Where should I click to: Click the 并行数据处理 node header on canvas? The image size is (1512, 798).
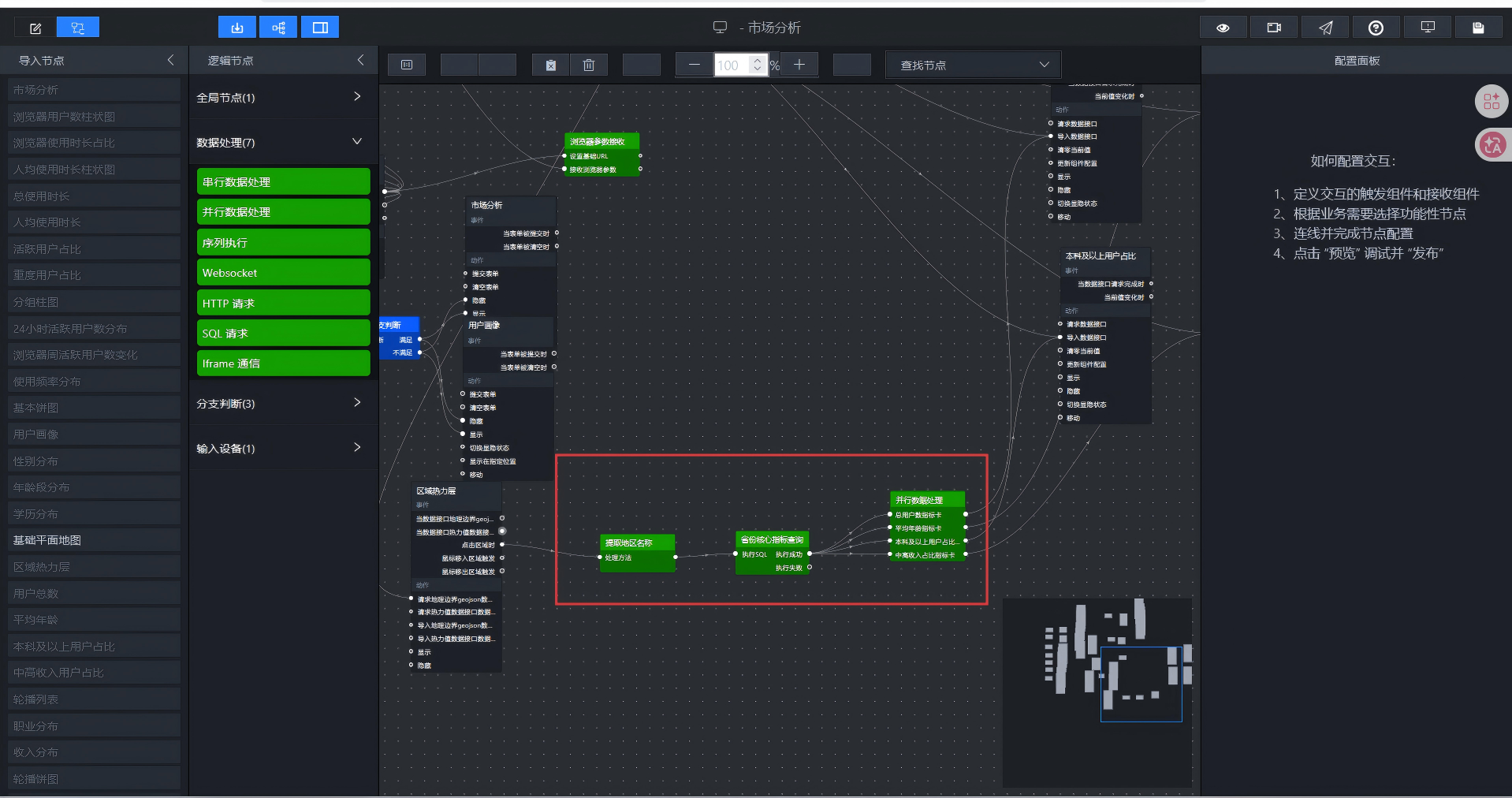(928, 500)
